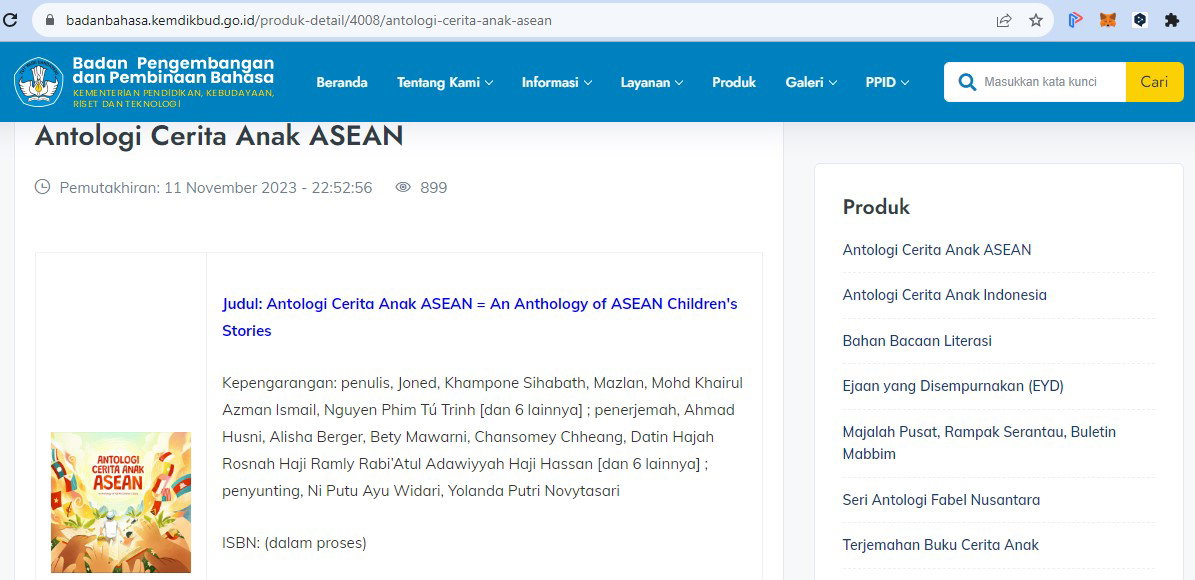Viewport: 1195px width, 580px height.
Task: Click the Antologi Cerita Anak ASEAN book cover
Action: point(121,502)
